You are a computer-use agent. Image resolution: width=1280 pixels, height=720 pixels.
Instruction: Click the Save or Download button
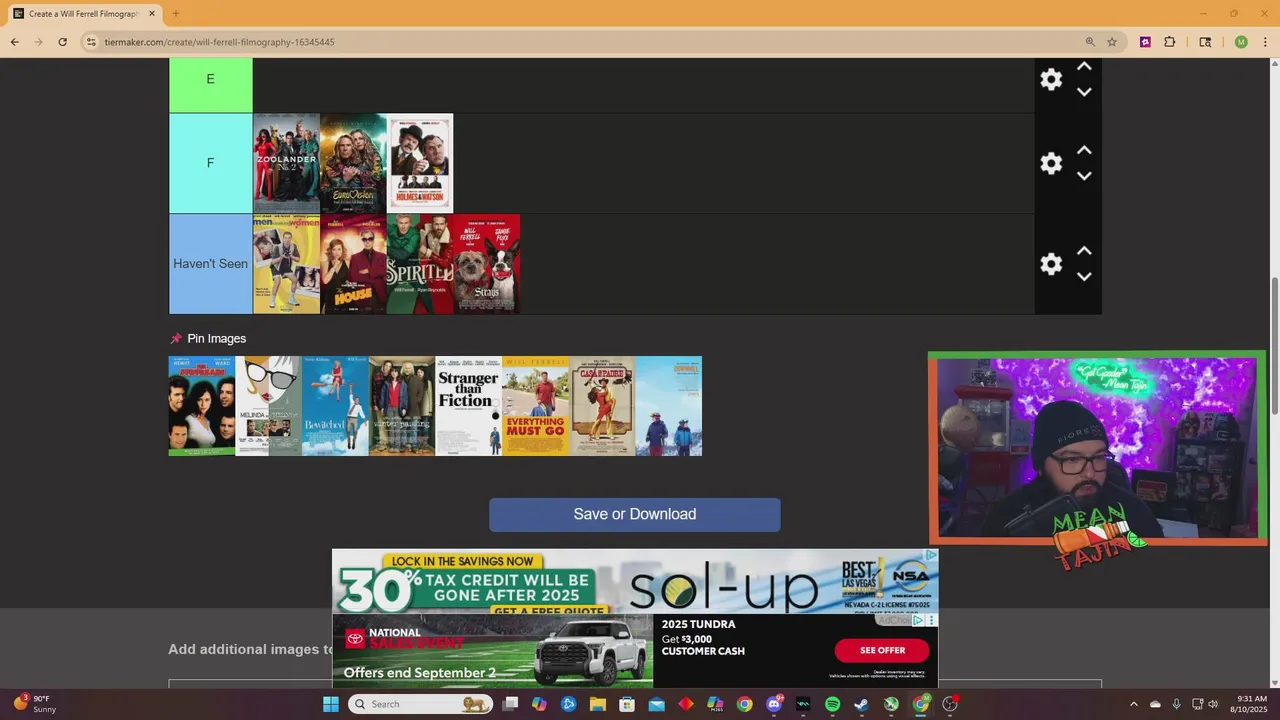(x=635, y=514)
